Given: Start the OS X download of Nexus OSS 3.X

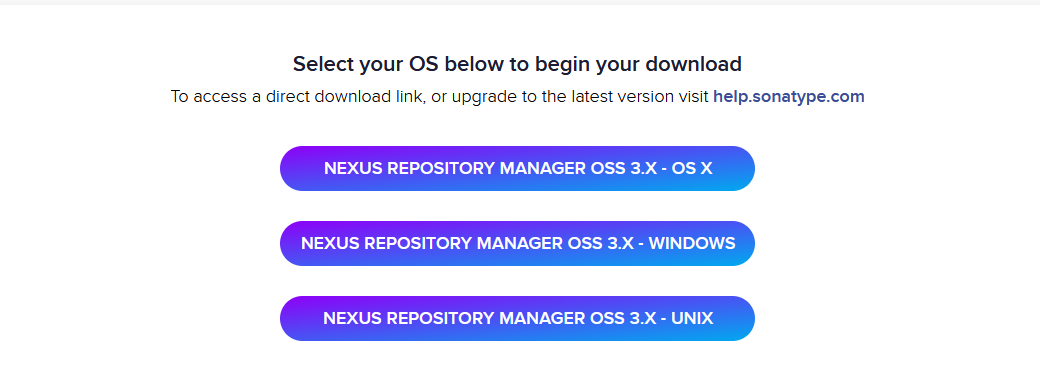Looking at the screenshot, I should click(517, 169).
